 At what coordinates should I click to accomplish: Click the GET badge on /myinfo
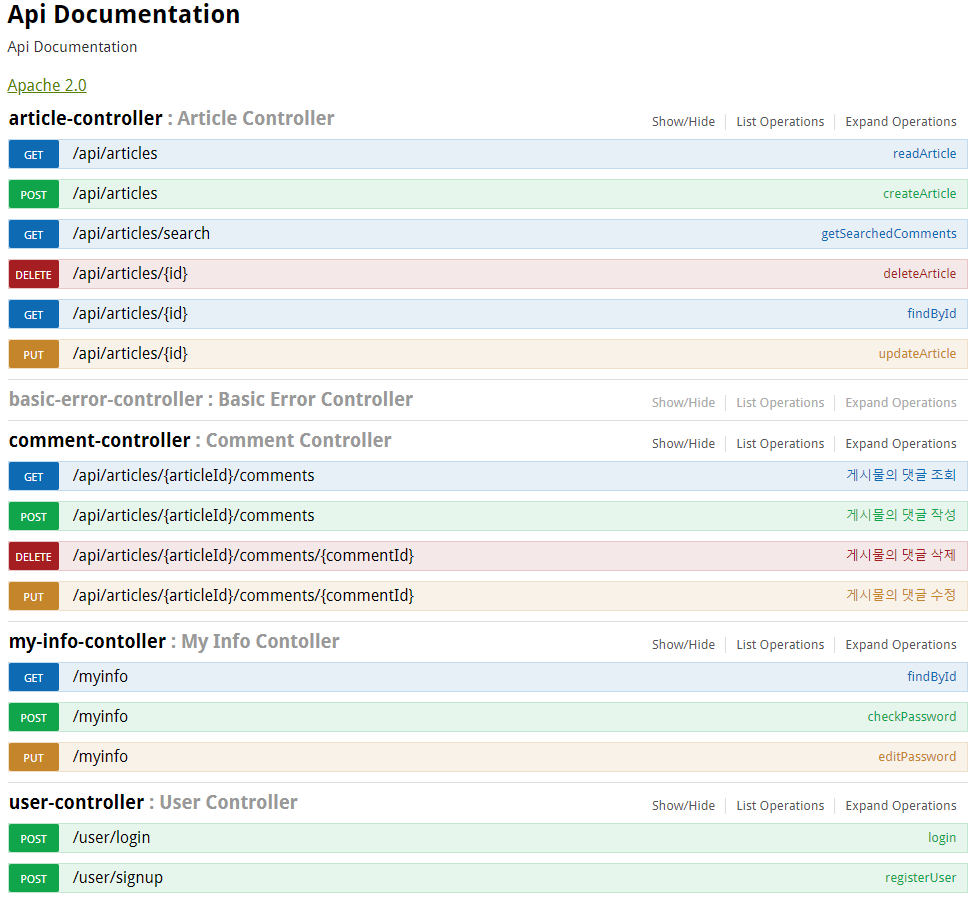pyautogui.click(x=33, y=677)
